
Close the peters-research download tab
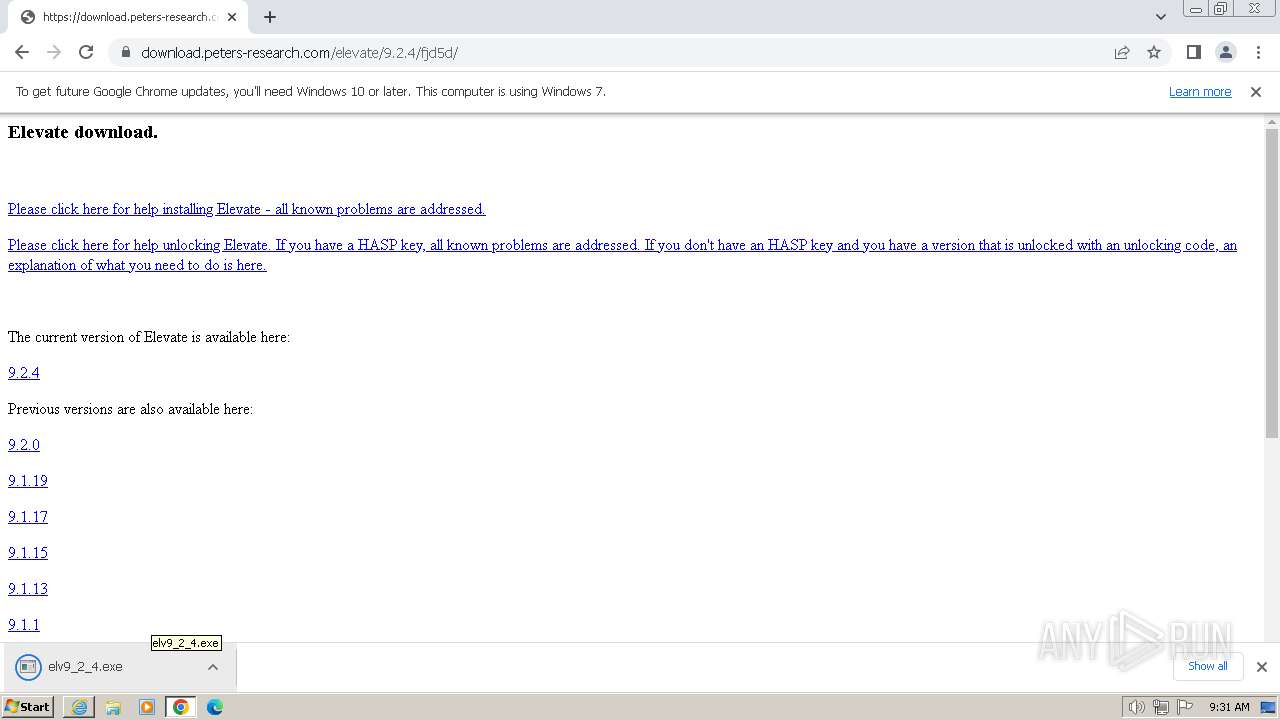click(232, 17)
